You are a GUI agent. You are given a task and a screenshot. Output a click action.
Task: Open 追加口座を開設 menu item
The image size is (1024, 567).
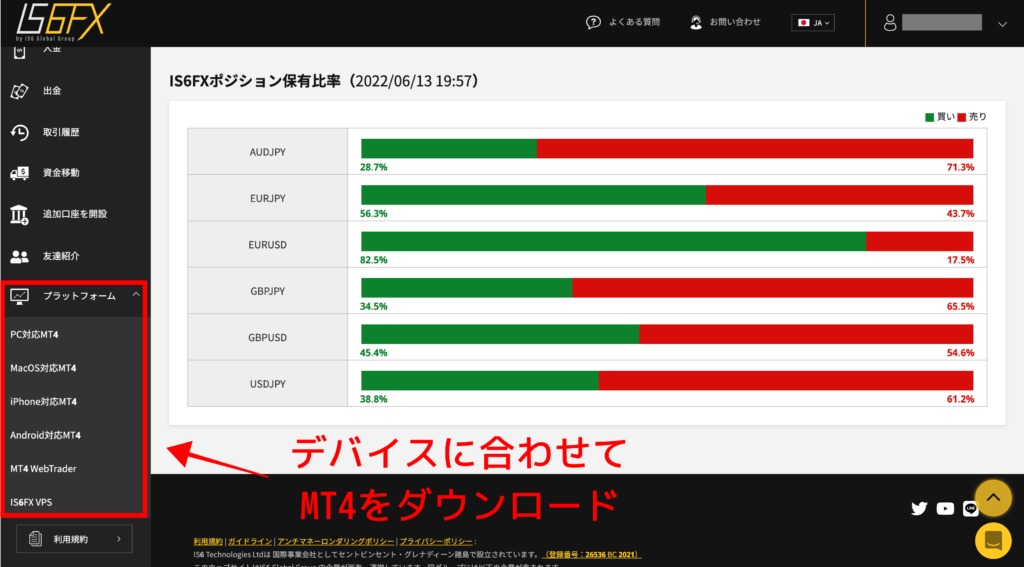(74, 214)
